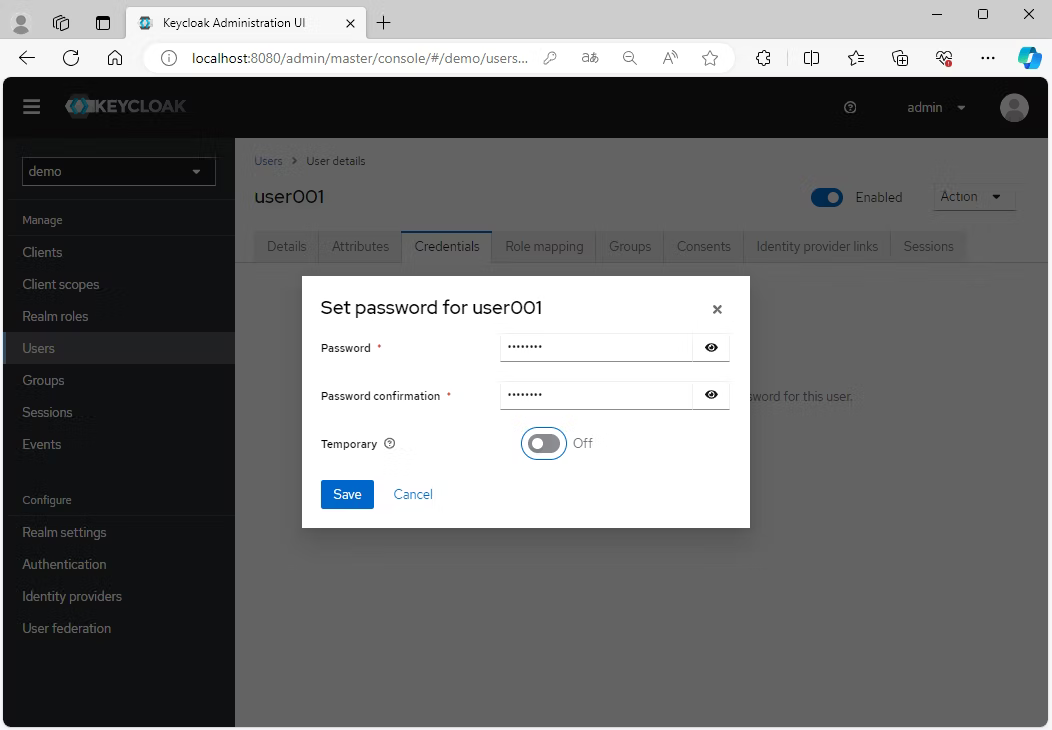Expand the admin account dropdown
This screenshot has width=1052, height=730.
tap(936, 108)
